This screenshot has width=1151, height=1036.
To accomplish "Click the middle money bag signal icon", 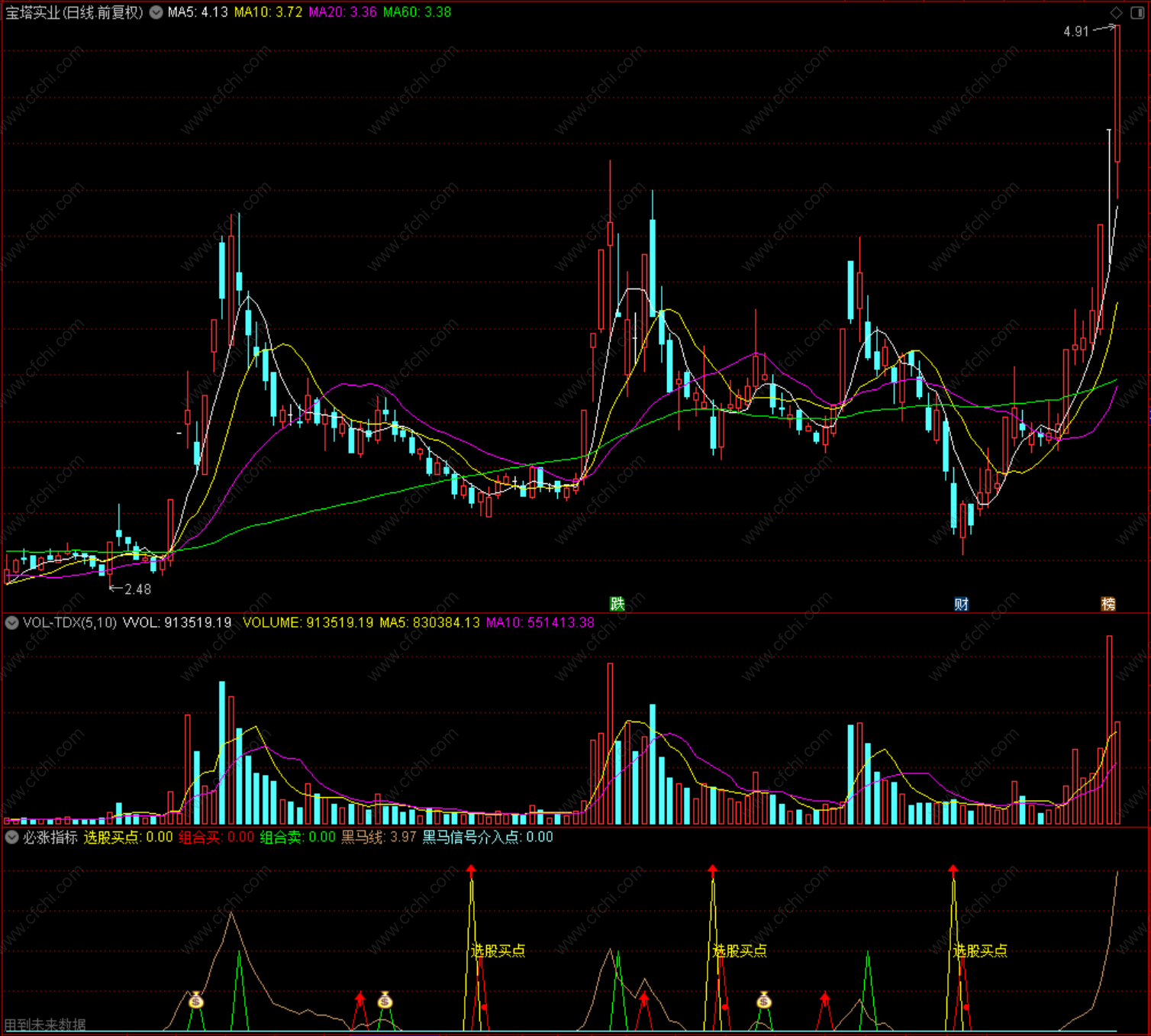I will [385, 999].
